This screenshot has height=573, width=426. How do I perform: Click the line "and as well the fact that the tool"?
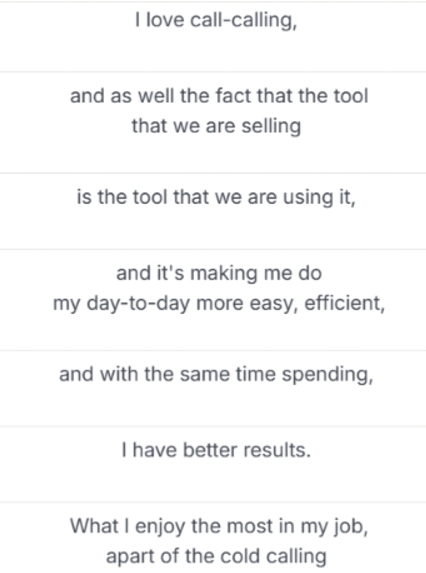[219, 96]
